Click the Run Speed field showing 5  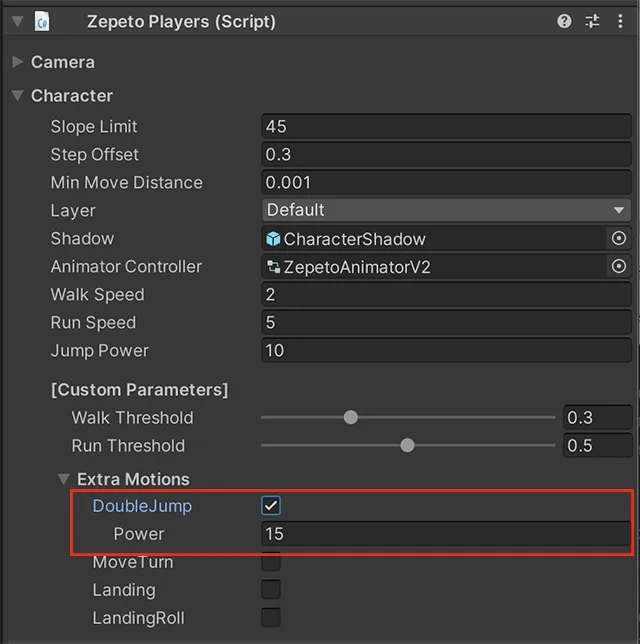pyautogui.click(x=446, y=322)
